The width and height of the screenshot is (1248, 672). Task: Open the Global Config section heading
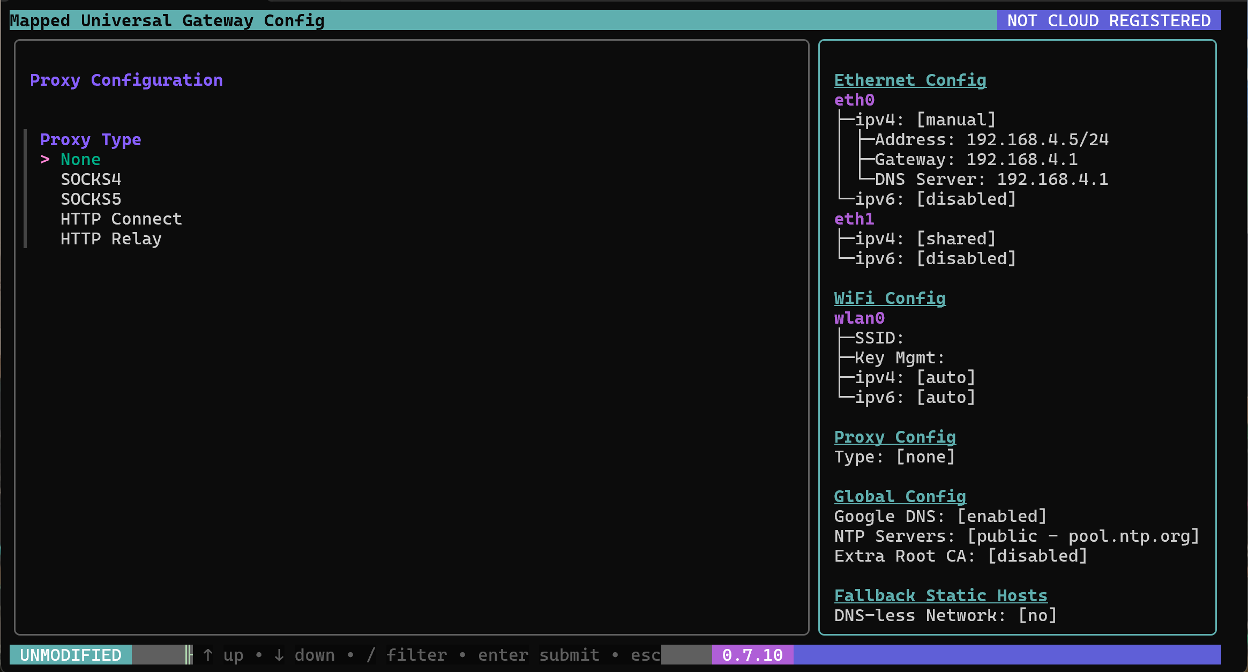pyautogui.click(x=900, y=496)
